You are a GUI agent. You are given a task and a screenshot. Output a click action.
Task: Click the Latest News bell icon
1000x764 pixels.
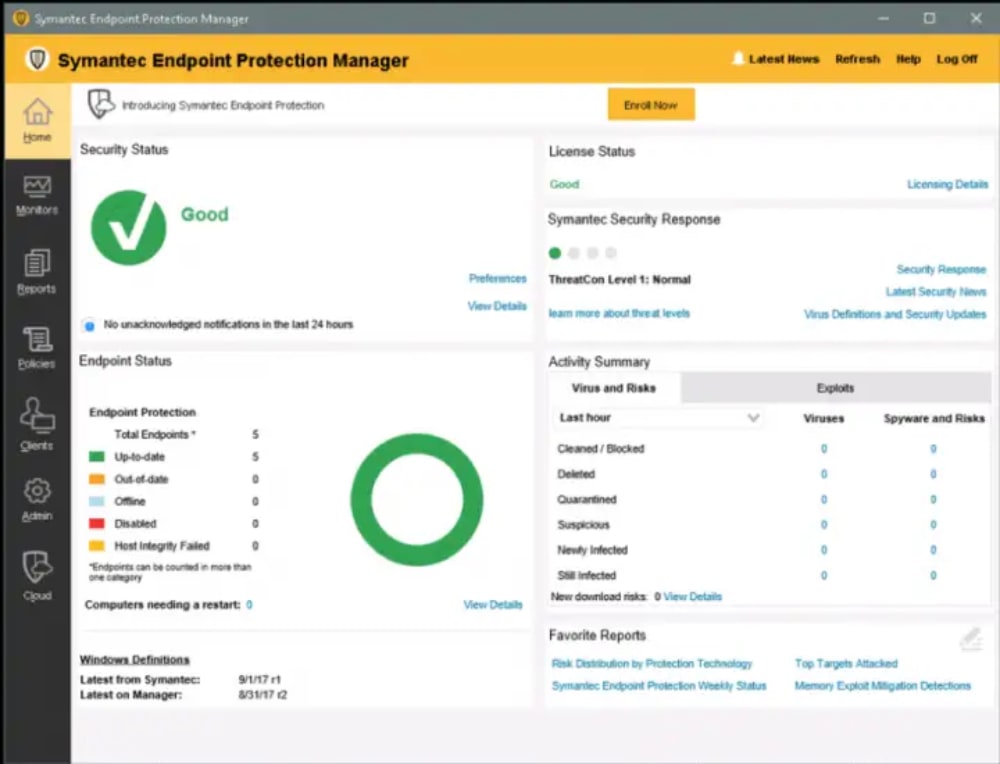tap(737, 58)
